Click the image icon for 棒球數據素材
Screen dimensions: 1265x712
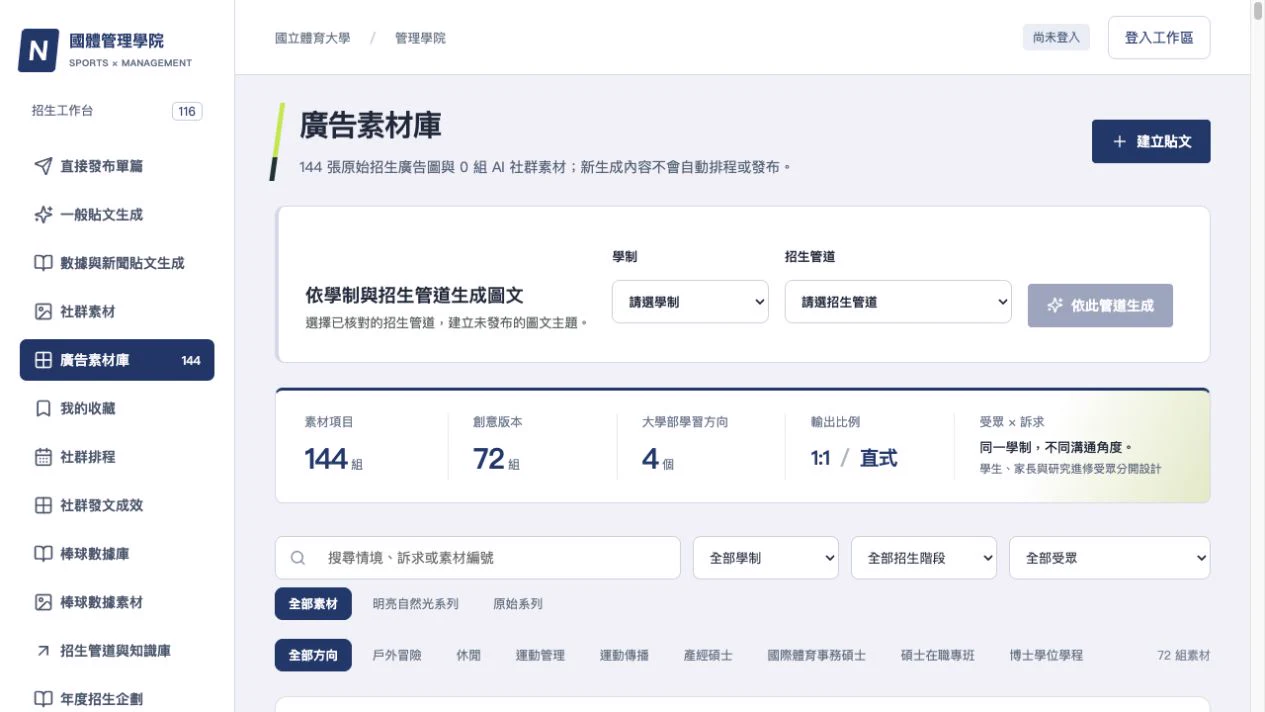point(43,603)
